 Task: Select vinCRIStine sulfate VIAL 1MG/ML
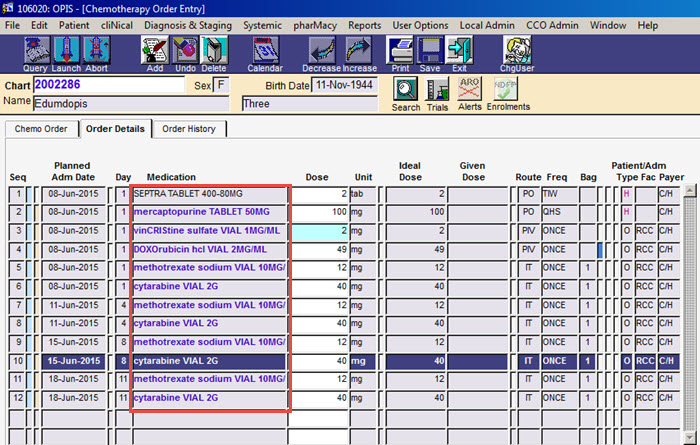click(209, 231)
